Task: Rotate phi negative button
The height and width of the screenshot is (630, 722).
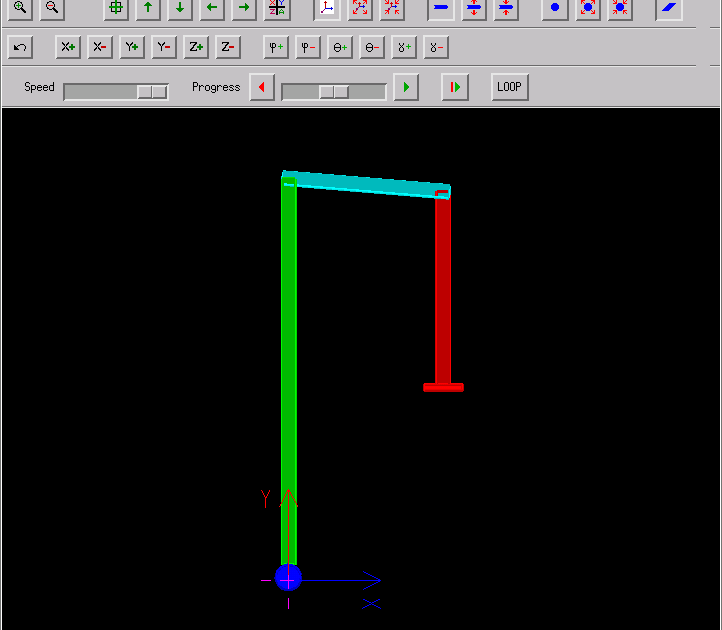Action: 308,47
